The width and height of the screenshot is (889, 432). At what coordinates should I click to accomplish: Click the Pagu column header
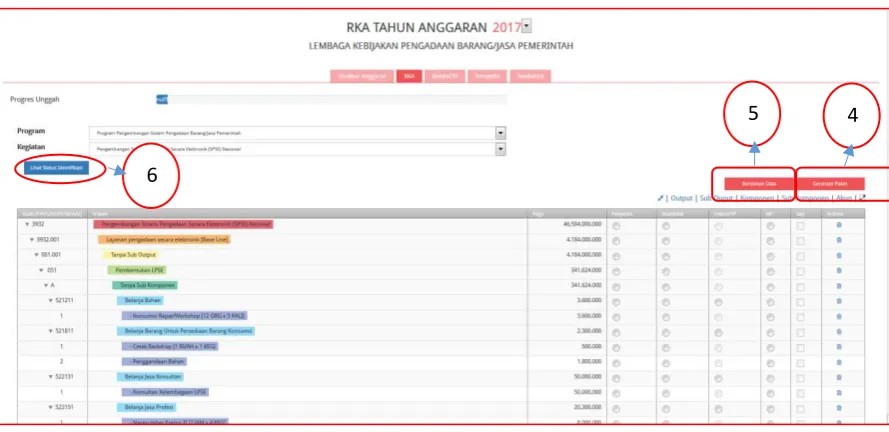567,214
